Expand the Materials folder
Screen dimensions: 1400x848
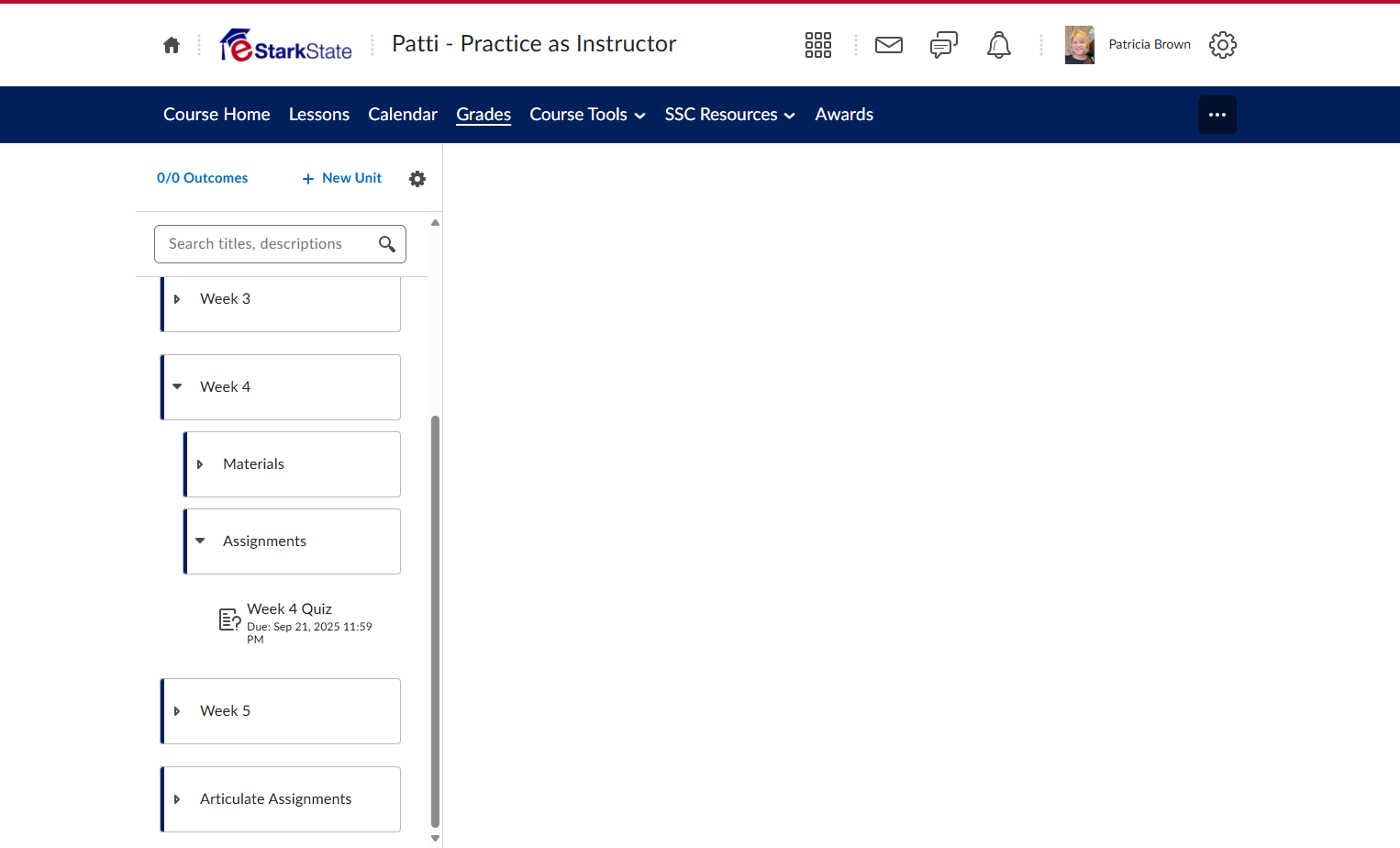coord(200,464)
